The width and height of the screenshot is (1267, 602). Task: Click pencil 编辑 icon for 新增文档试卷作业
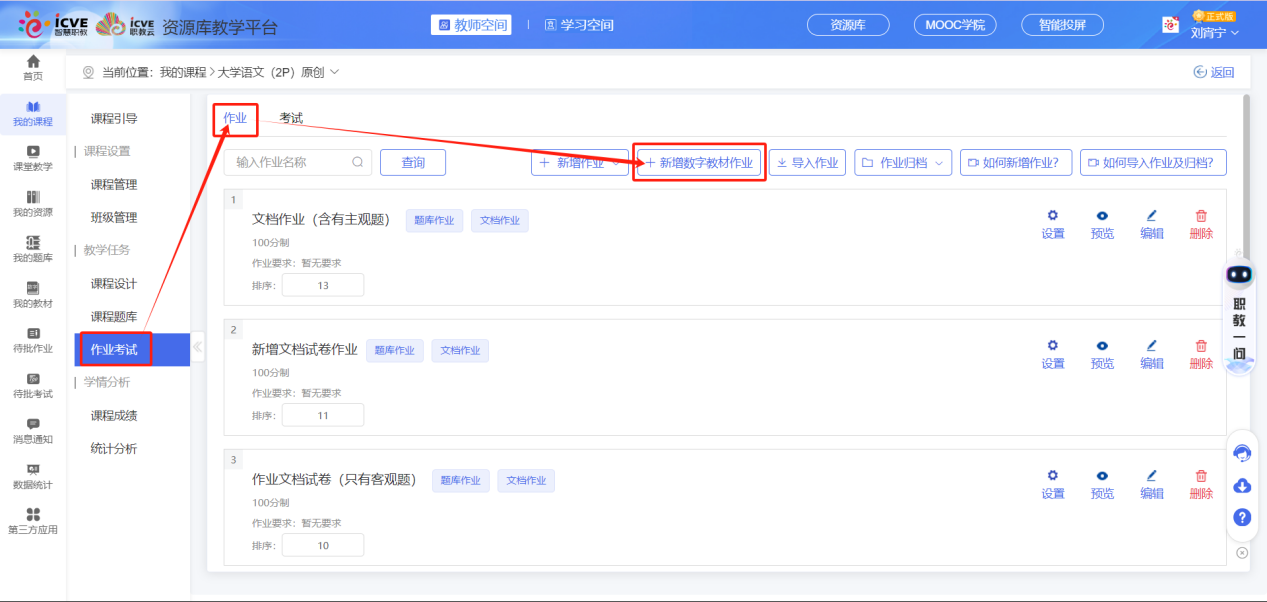pos(1151,346)
